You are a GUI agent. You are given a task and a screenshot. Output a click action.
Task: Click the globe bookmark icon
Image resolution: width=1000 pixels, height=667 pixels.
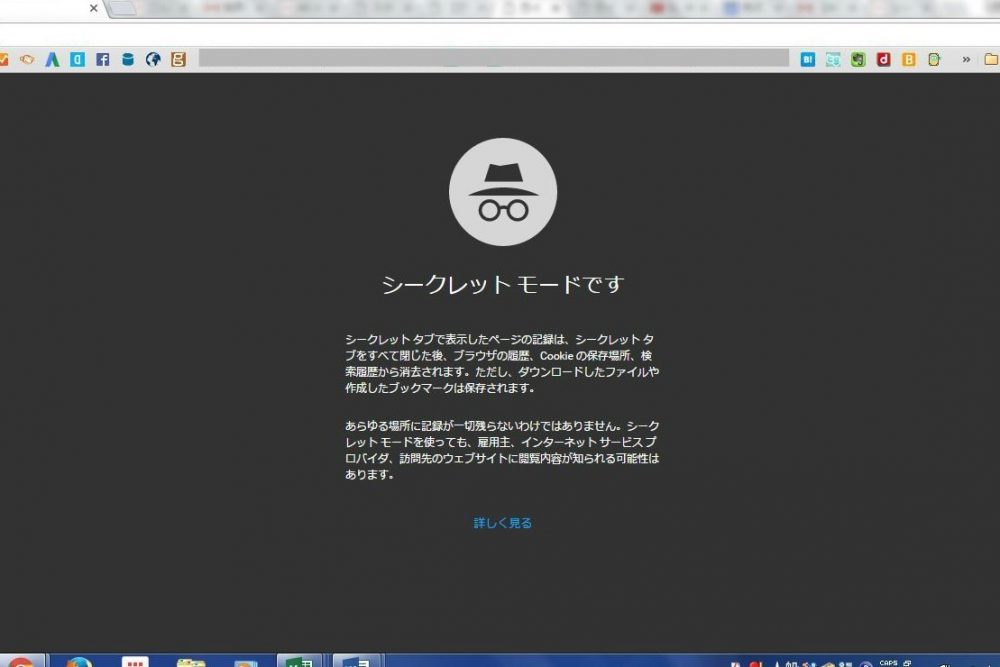pyautogui.click(x=153, y=59)
